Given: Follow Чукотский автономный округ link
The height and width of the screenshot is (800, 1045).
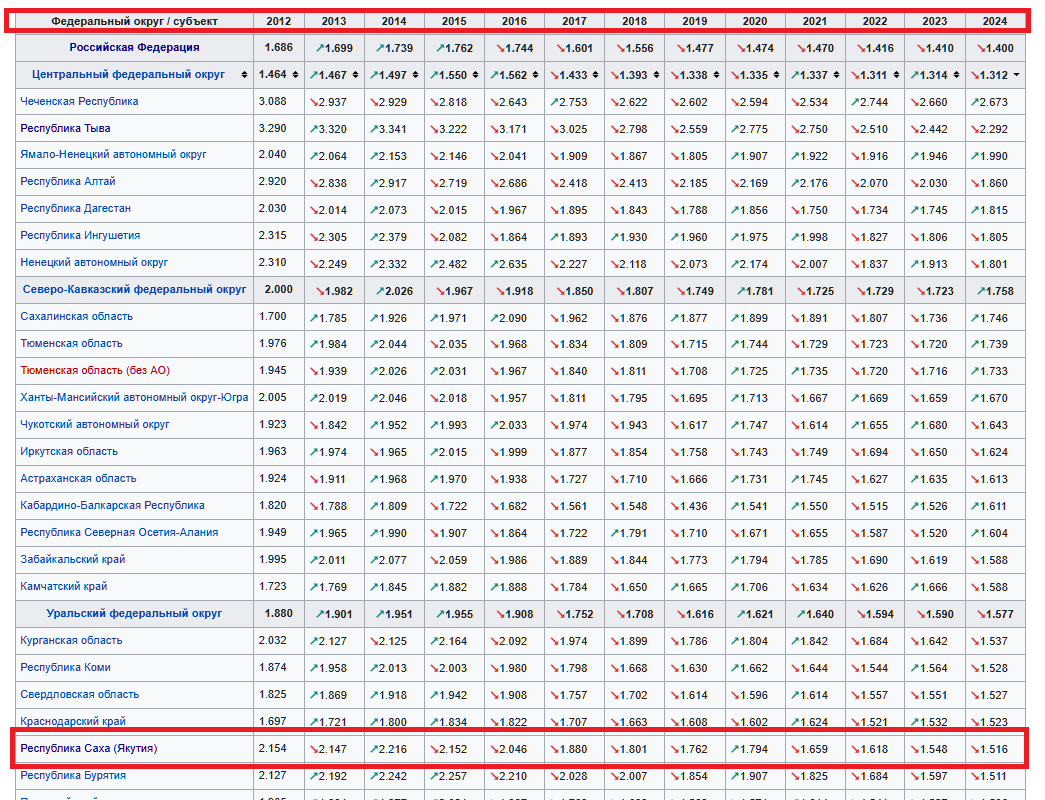Looking at the screenshot, I should tap(95, 424).
